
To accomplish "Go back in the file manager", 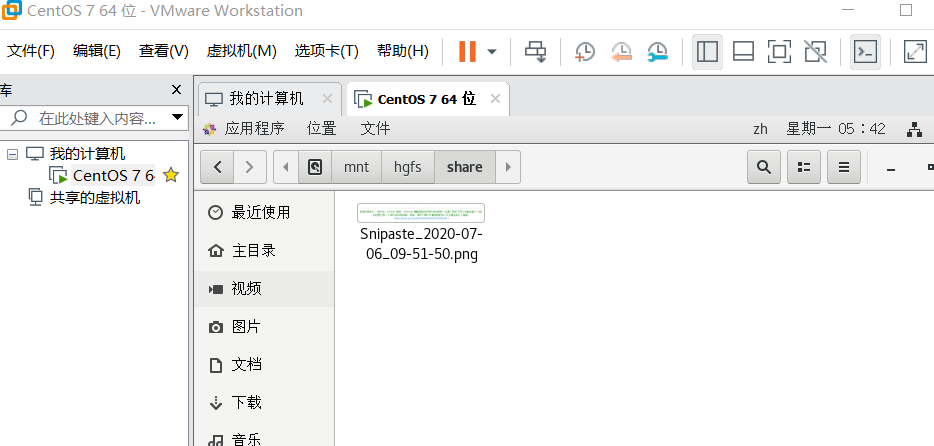I will coord(217,167).
